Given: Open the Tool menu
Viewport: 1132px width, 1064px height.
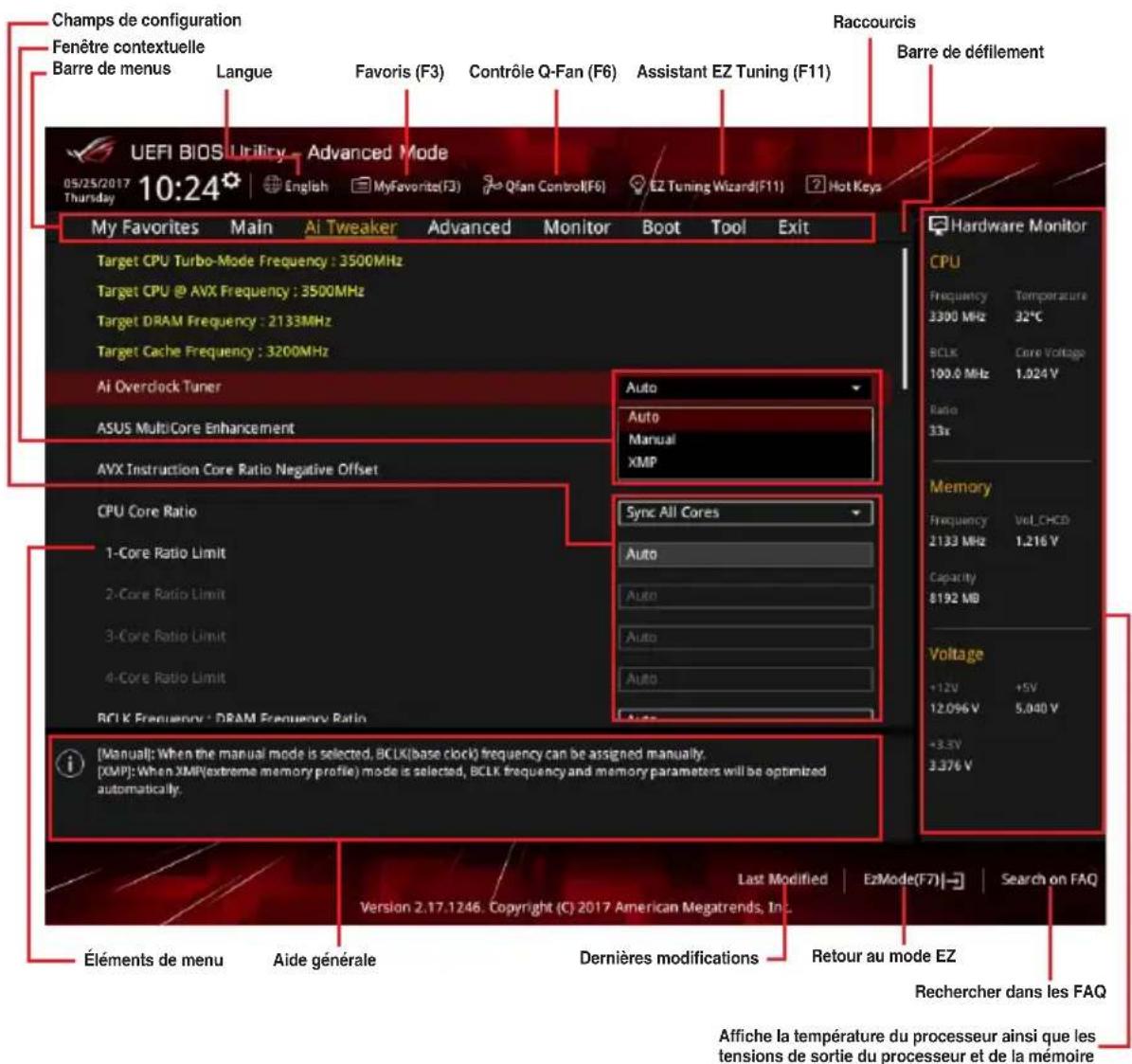Looking at the screenshot, I should 728,227.
